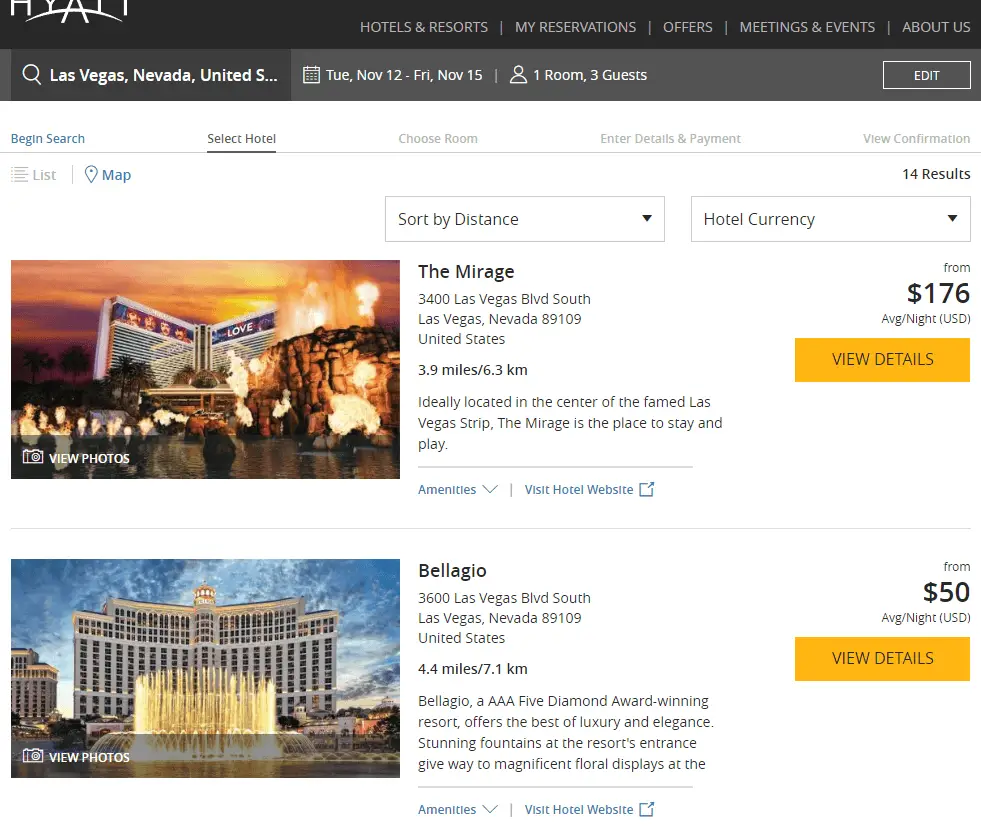Return to the Begin Search step
Image resolution: width=981 pixels, height=835 pixels.
(48, 139)
